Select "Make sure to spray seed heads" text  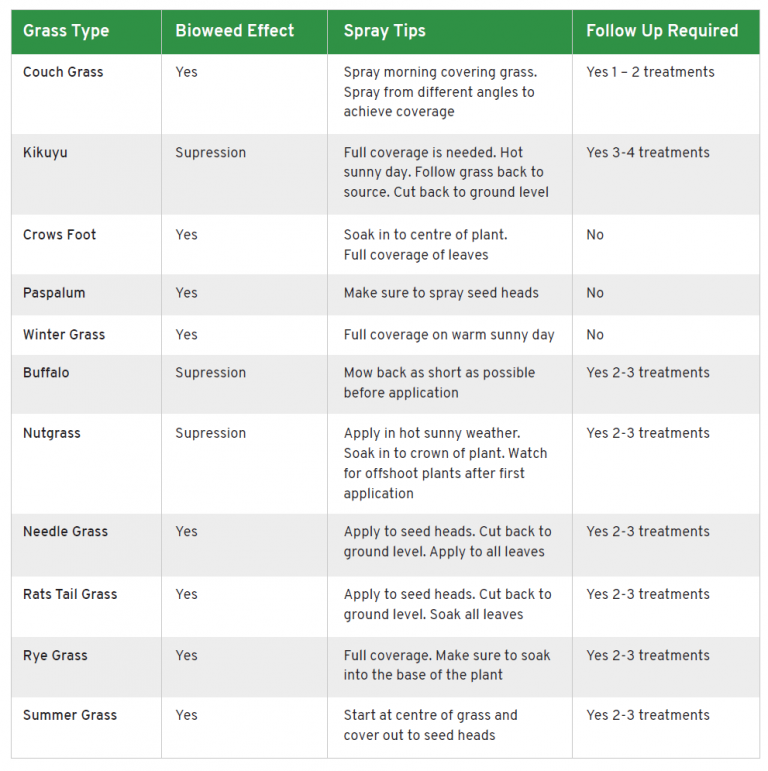click(441, 293)
